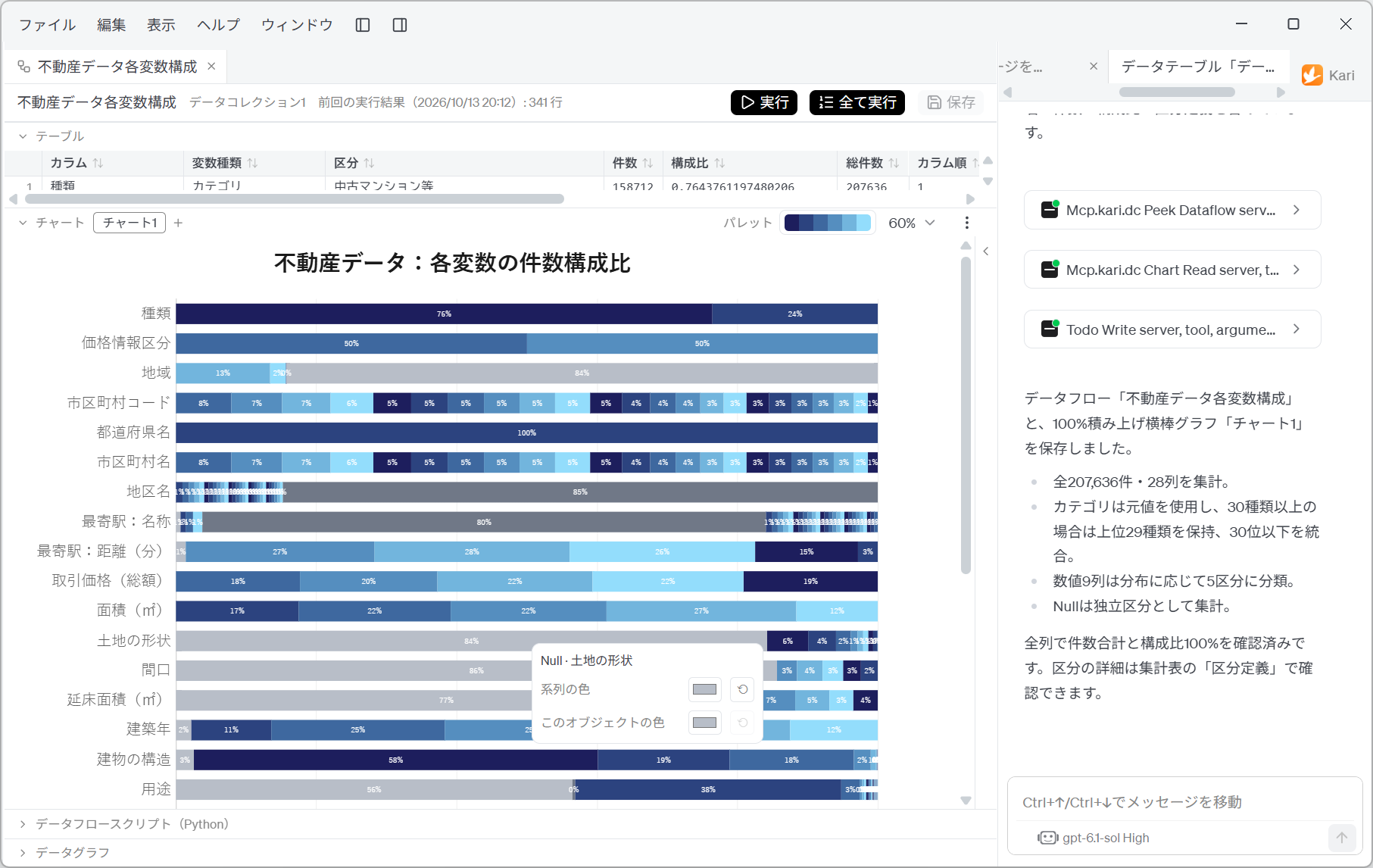Viewport: 1373px width, 868px height.
Task: Reset 系列の色 to default
Action: pyautogui.click(x=743, y=689)
